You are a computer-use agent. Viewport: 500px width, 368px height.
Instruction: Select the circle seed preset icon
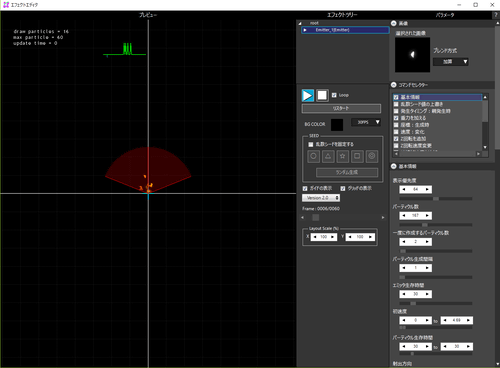(x=313, y=156)
